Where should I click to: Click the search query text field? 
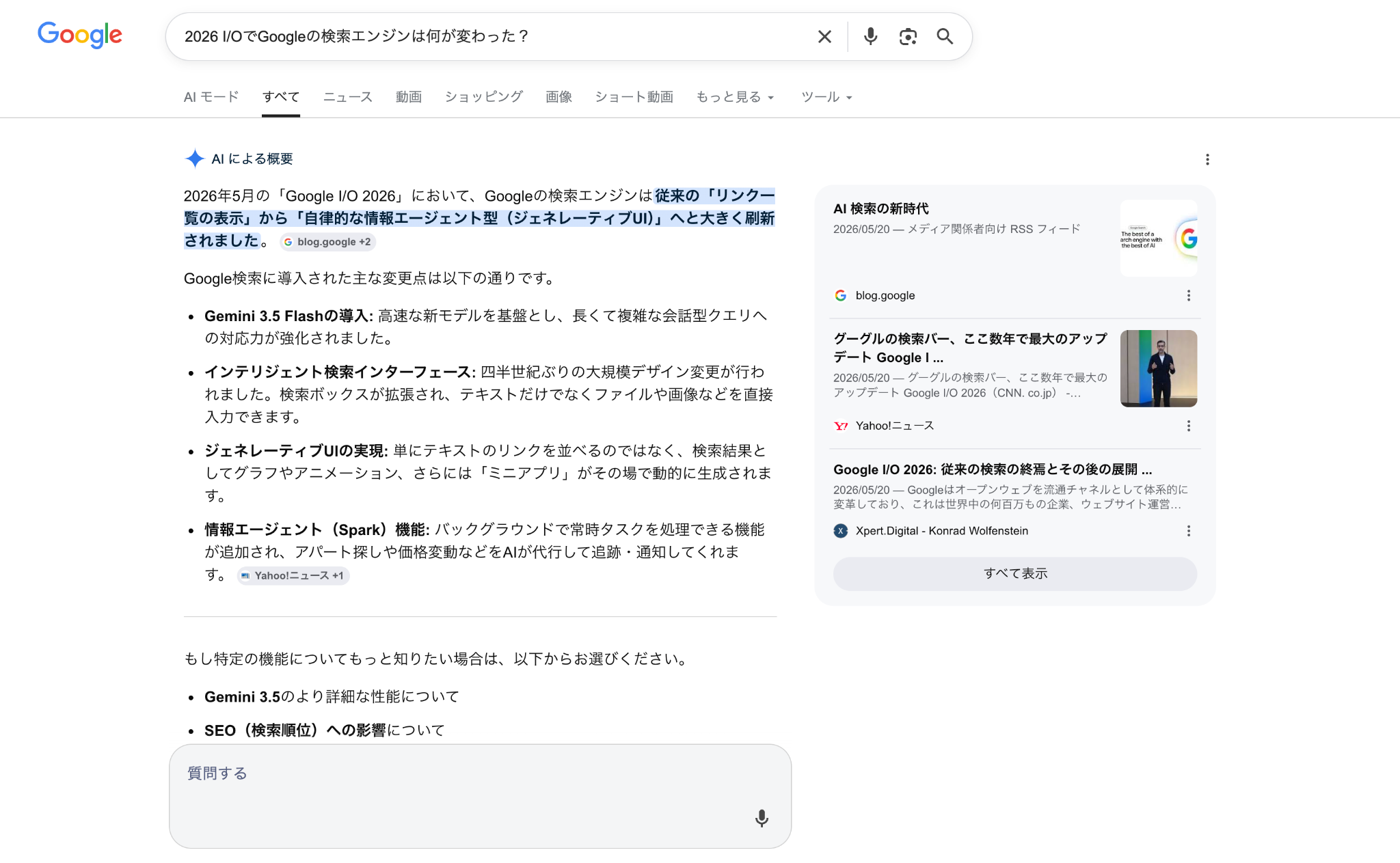(492, 36)
